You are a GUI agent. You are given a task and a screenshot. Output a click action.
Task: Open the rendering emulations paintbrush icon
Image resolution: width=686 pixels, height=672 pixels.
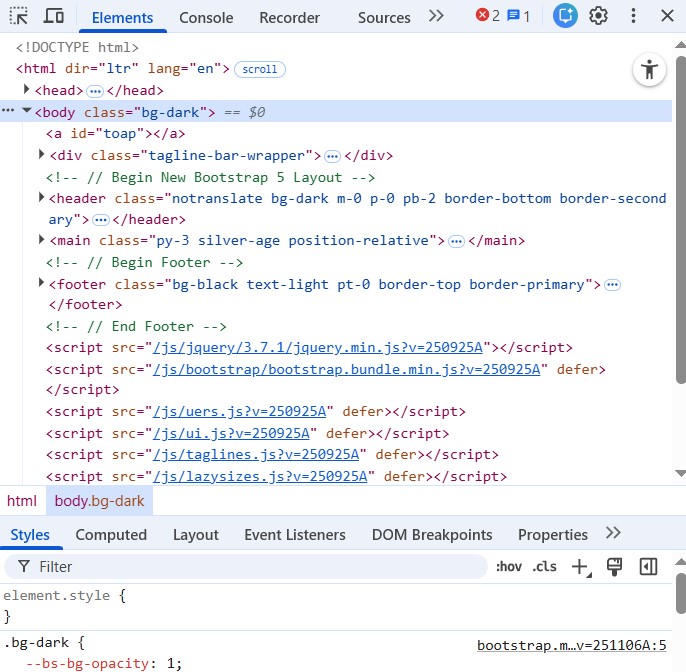(x=615, y=567)
